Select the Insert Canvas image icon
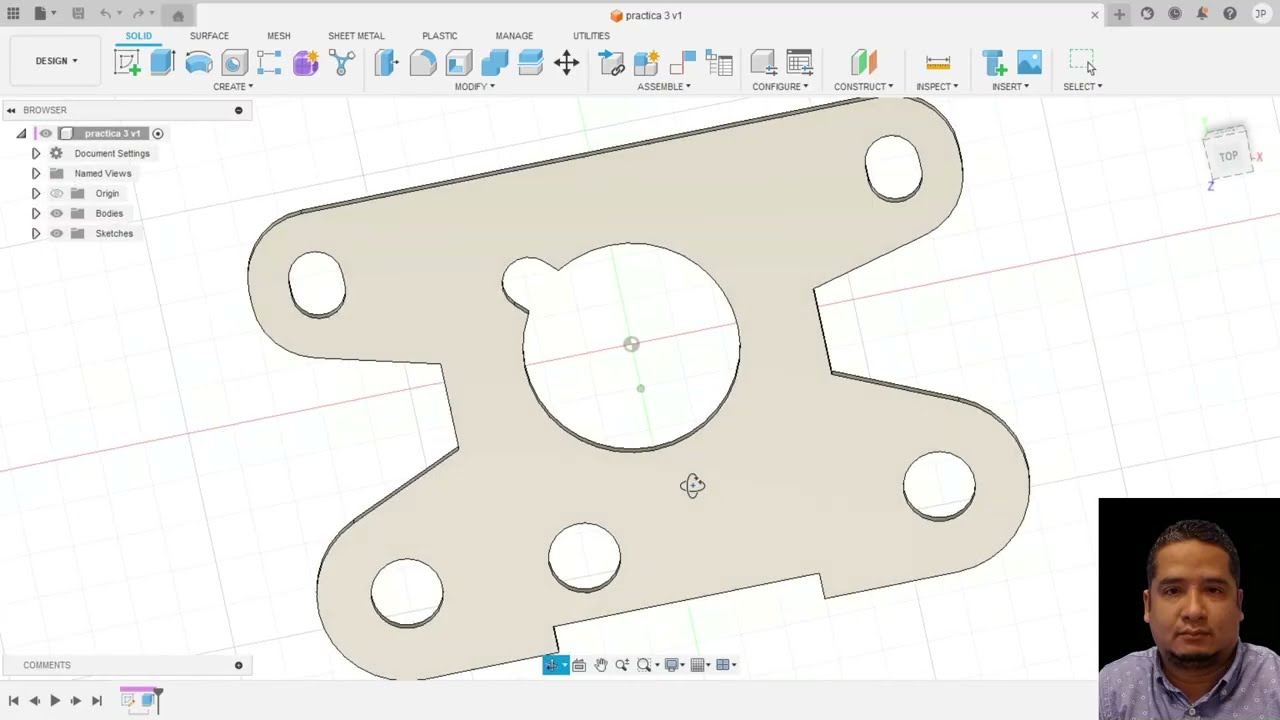This screenshot has width=1280, height=720. coord(1029,63)
